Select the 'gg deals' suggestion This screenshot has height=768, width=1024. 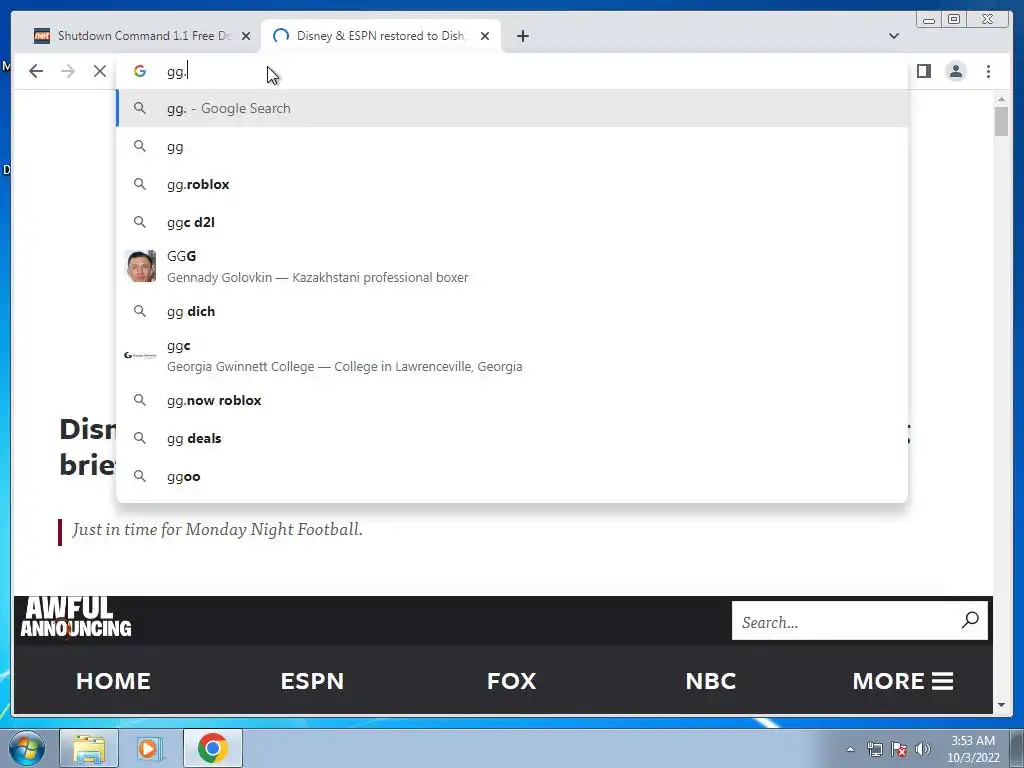[512, 438]
